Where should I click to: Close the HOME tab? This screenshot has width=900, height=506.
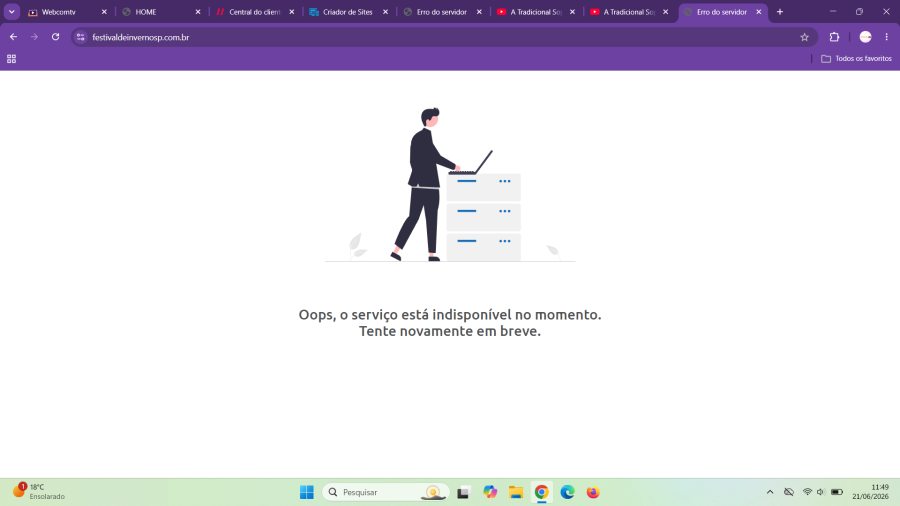pos(198,12)
